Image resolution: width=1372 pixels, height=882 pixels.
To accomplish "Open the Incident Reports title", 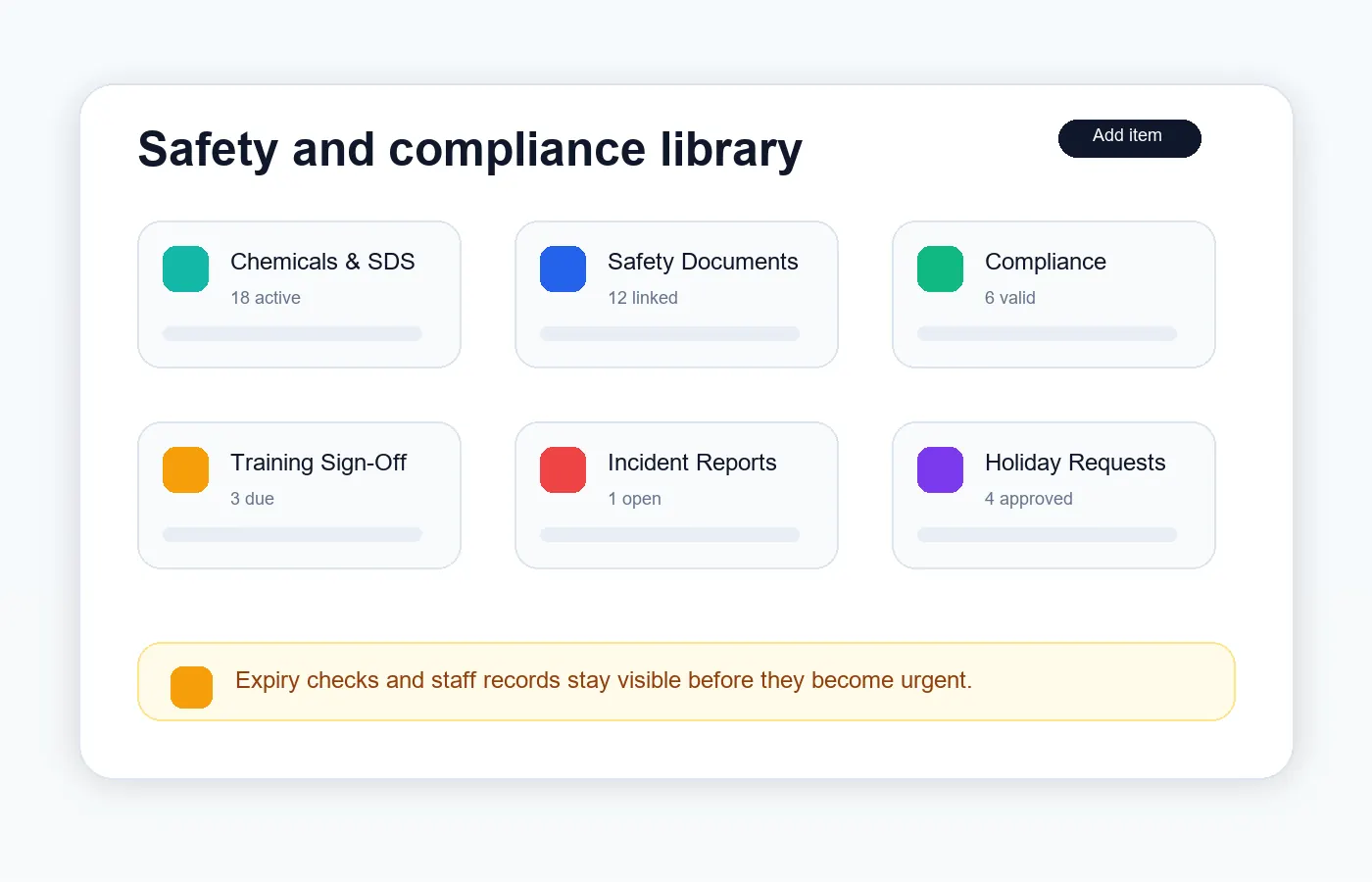I will tap(692, 463).
